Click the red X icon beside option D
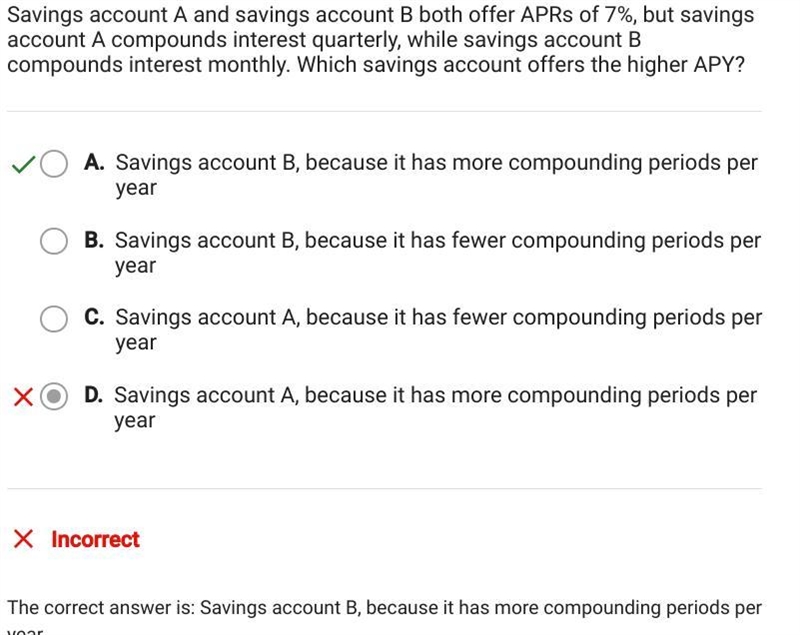 tap(23, 397)
